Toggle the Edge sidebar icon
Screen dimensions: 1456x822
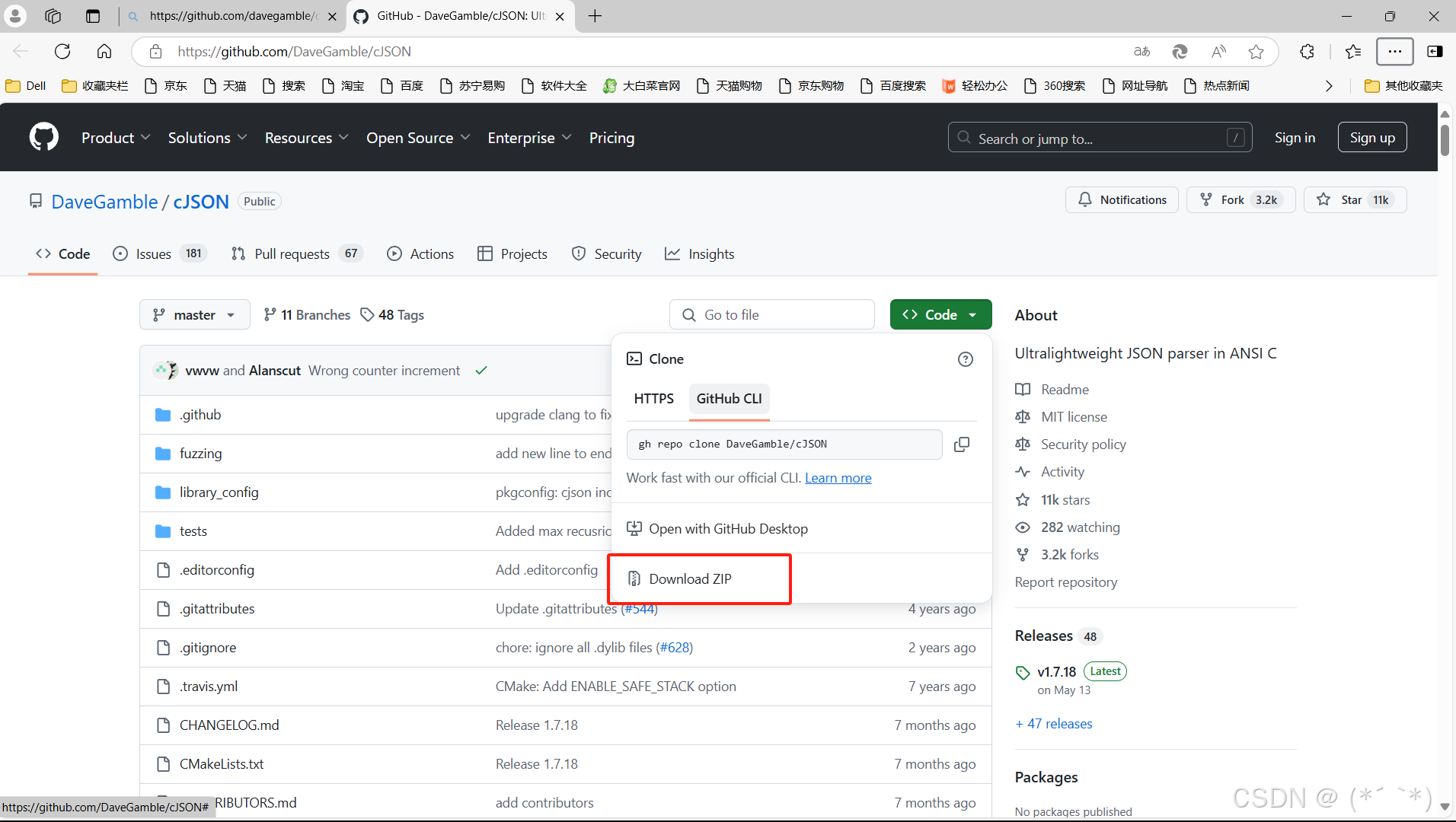(x=1435, y=51)
